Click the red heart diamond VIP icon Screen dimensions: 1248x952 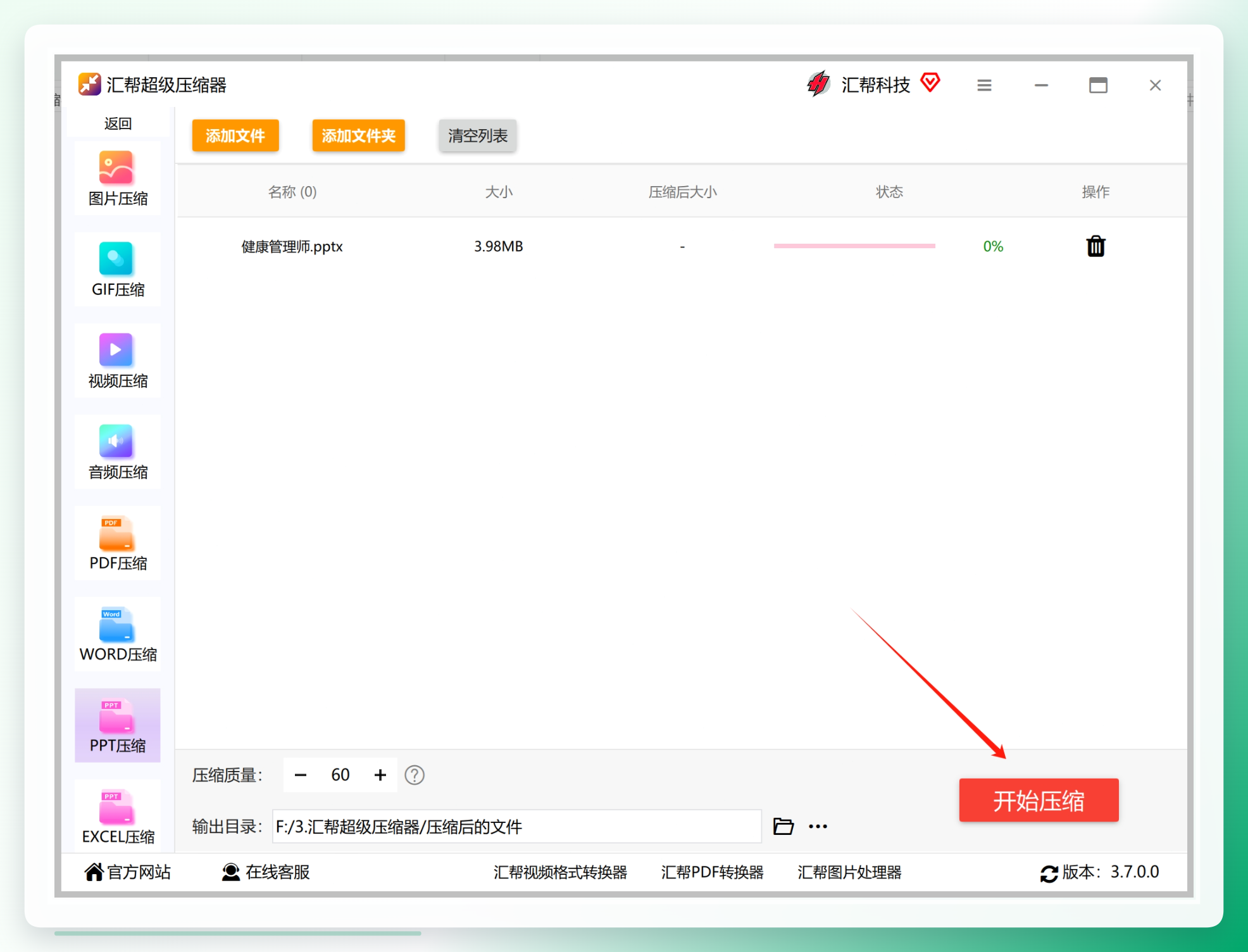tap(930, 82)
